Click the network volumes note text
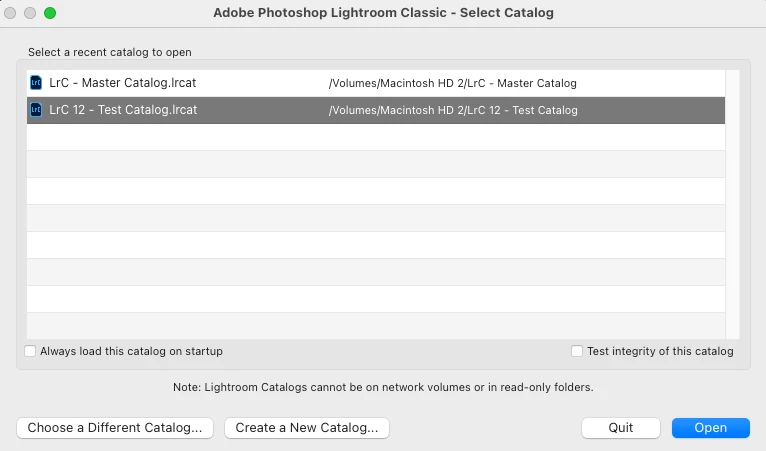Image resolution: width=766 pixels, height=451 pixels. point(383,387)
